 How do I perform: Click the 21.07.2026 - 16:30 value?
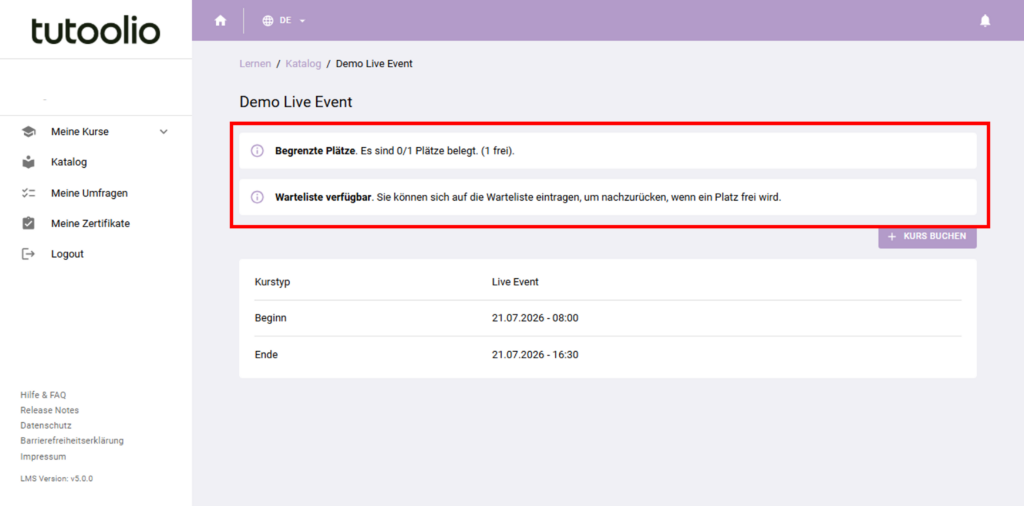[x=535, y=355]
